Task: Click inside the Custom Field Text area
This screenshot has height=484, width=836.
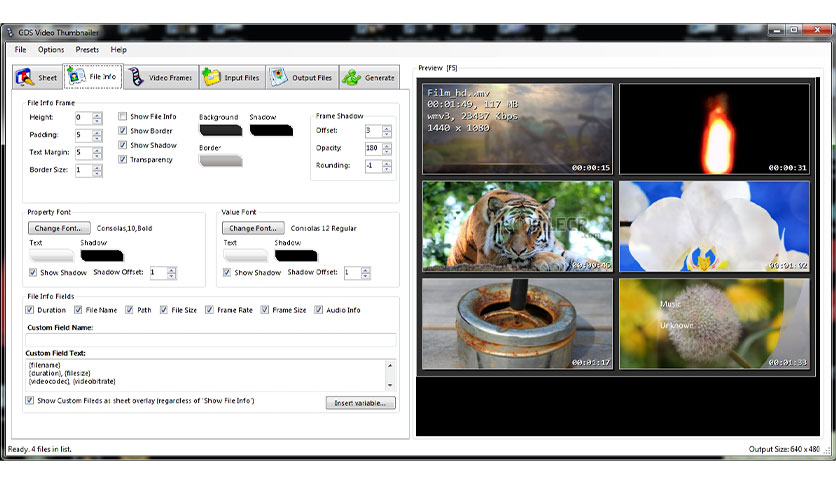Action: point(205,375)
